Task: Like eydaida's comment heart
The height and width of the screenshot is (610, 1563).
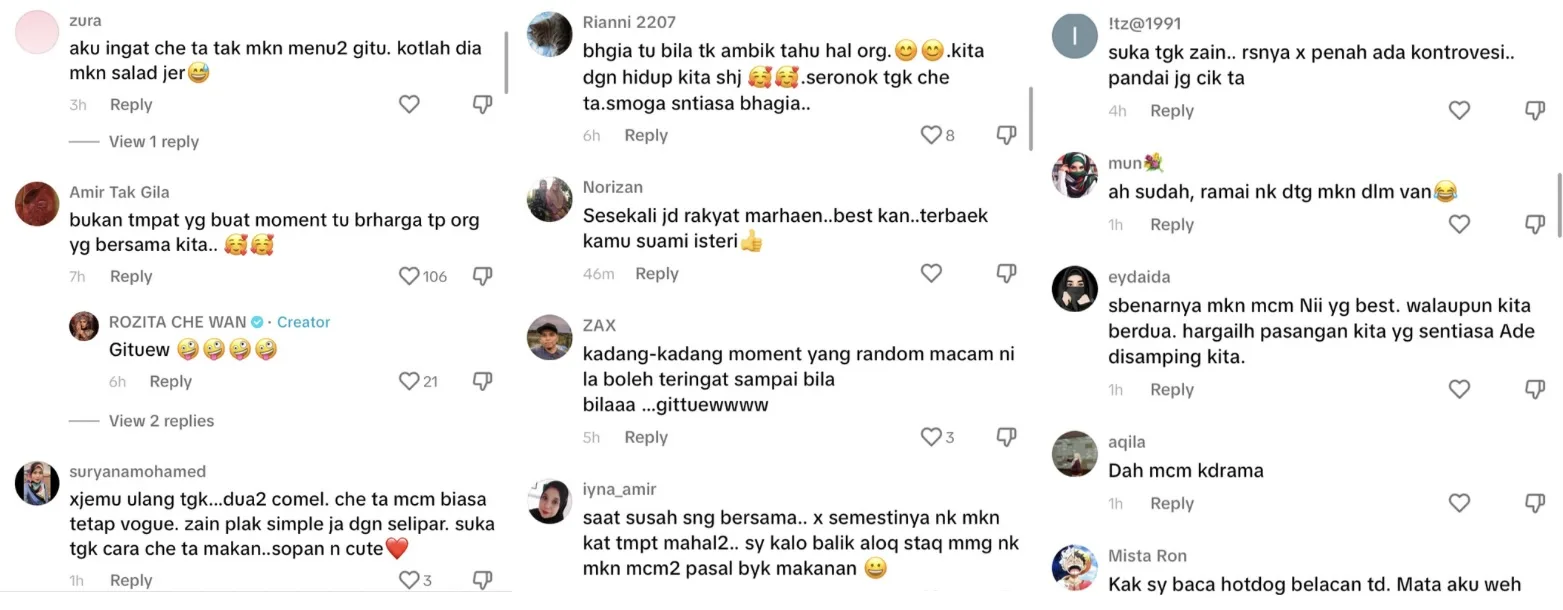Action: pos(1459,390)
